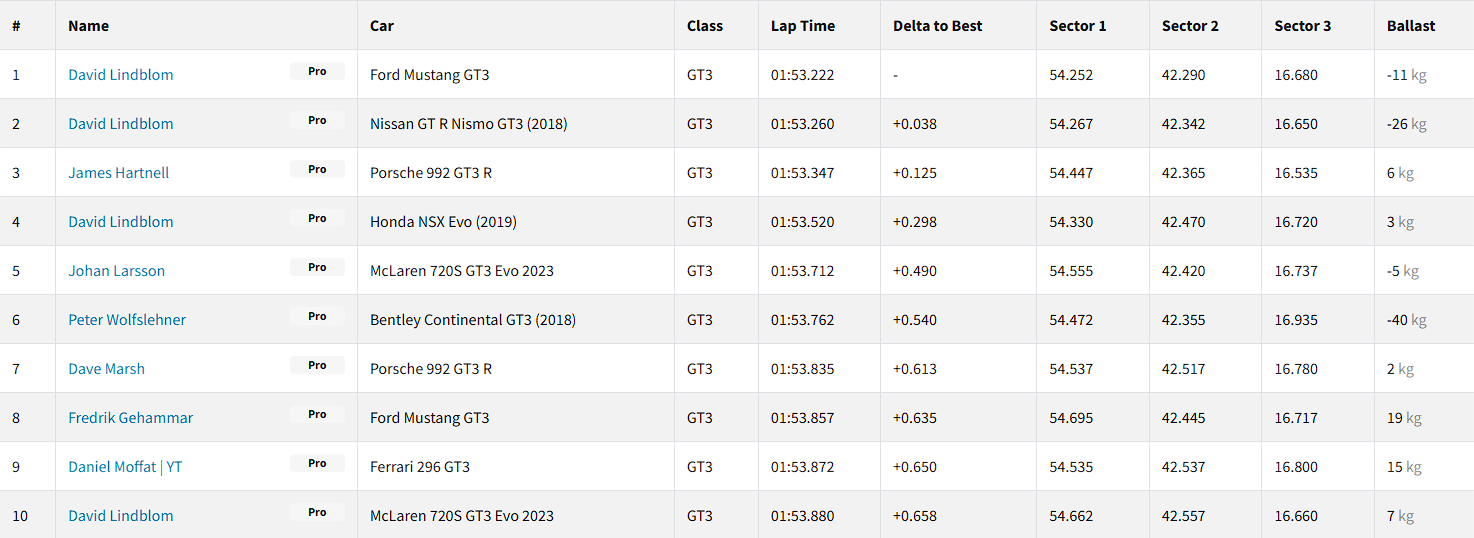Open David Lindblom link for Honda NSX Evo entry

(121, 222)
